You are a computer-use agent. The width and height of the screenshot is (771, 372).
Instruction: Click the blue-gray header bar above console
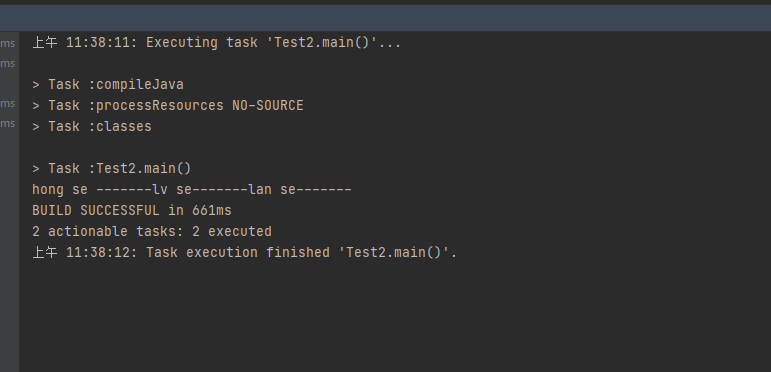(386, 18)
